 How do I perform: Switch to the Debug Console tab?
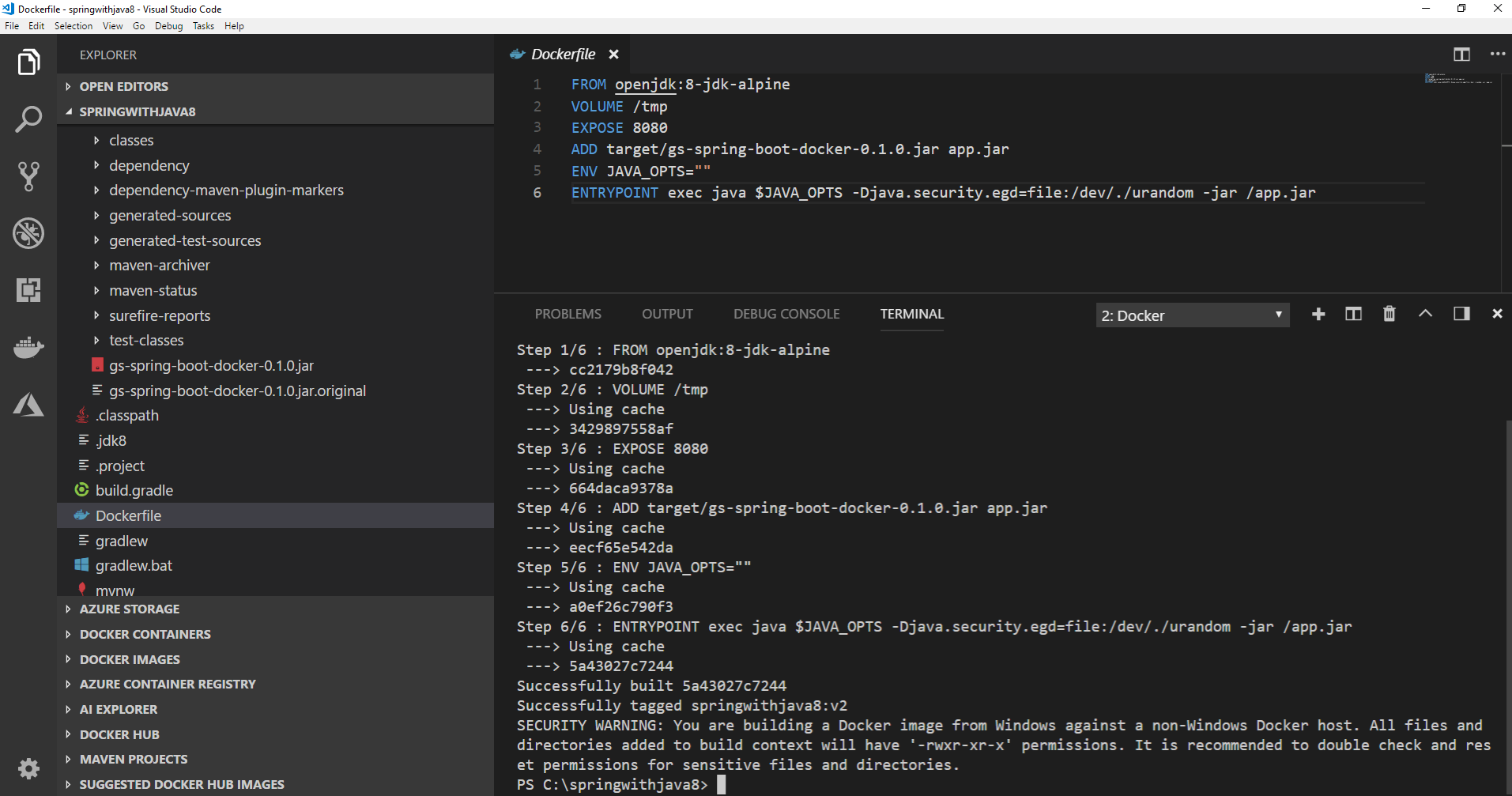[x=786, y=315]
